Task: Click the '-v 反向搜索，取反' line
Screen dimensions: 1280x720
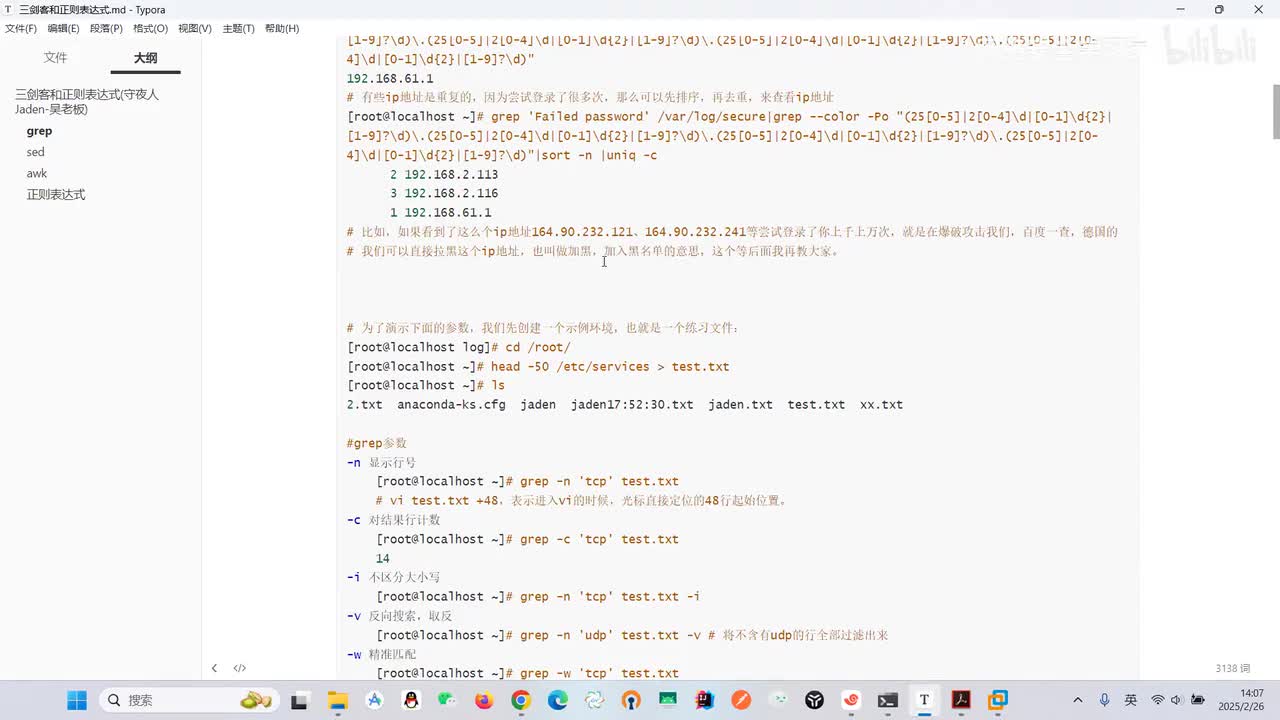Action: (399, 616)
